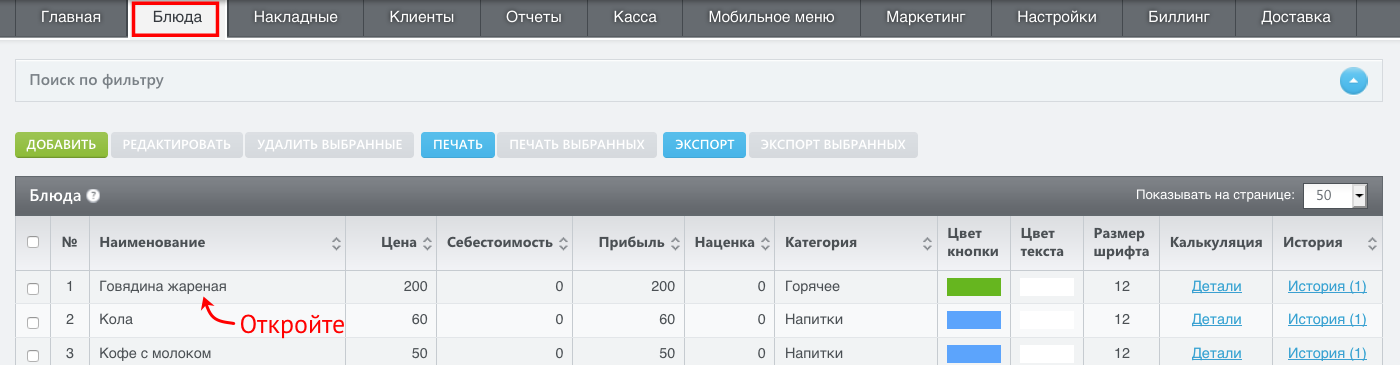Select the Кола dish name cell
This screenshot has width=1400, height=365.
[217, 320]
